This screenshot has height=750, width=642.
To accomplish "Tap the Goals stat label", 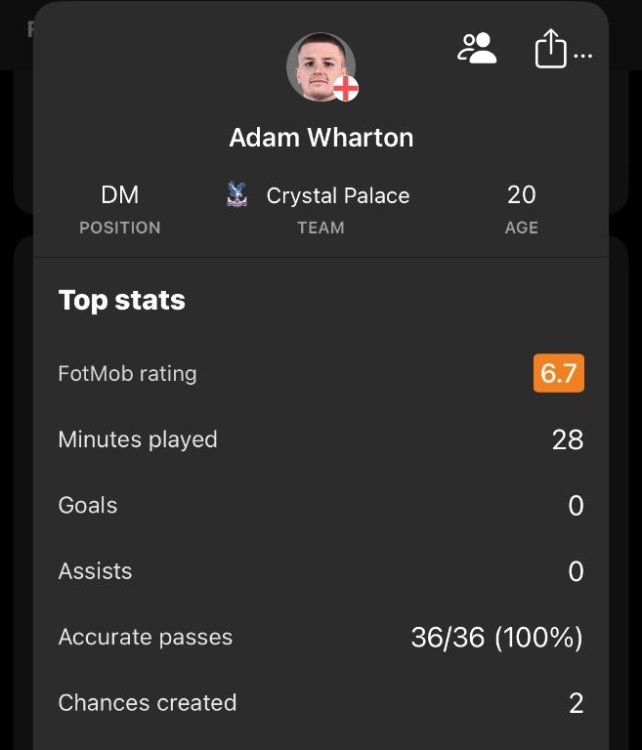I will coord(88,505).
